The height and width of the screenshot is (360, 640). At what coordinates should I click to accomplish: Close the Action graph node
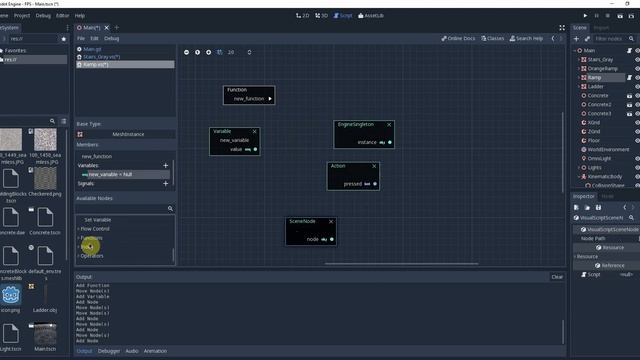(x=374, y=166)
